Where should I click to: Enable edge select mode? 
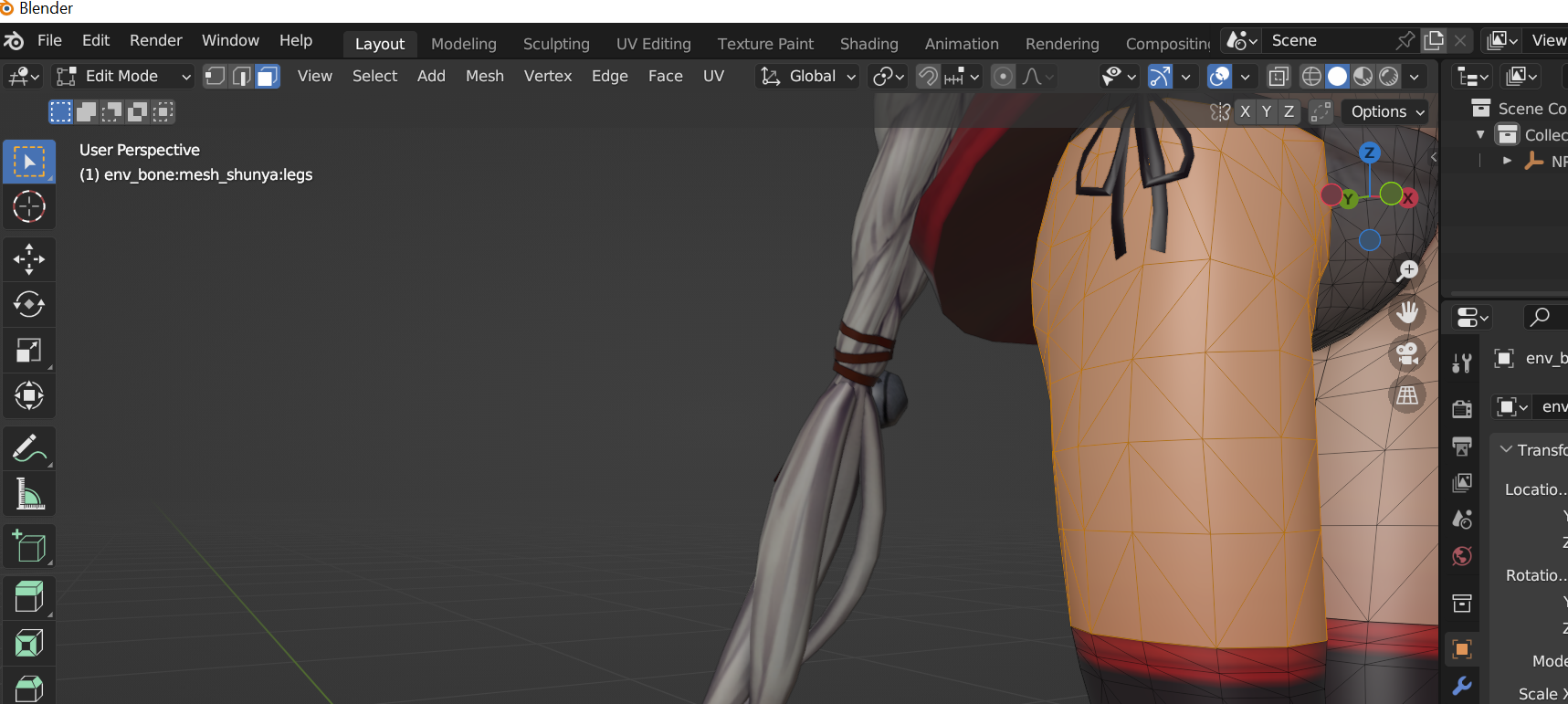[x=241, y=76]
